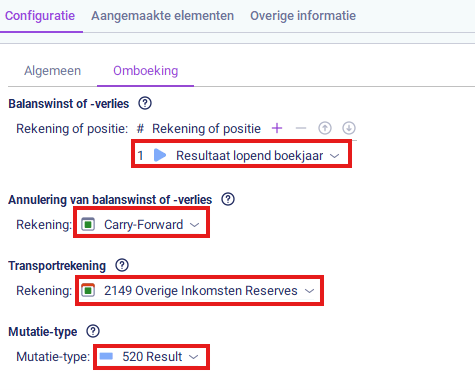475x390 pixels.
Task: Click the 520 Result blue icon
Action: point(106,356)
